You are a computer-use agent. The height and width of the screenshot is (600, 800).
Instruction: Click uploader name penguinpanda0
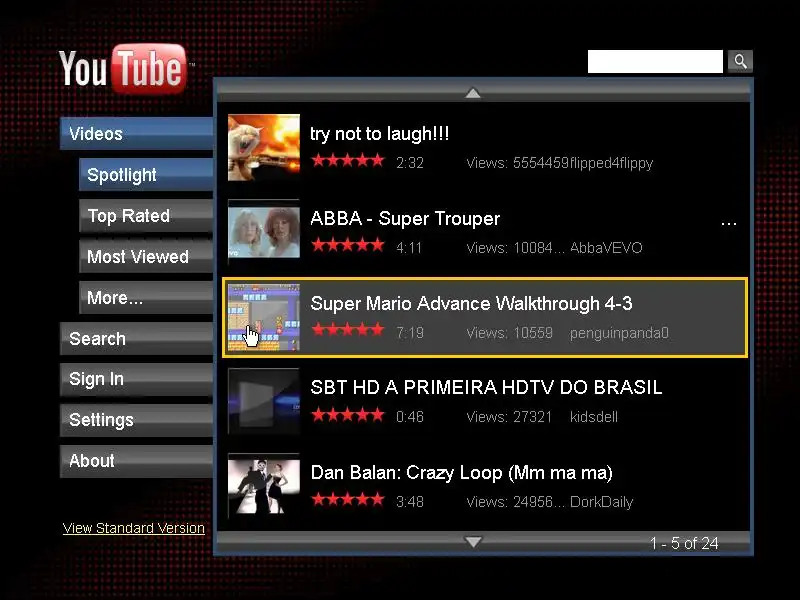point(619,333)
